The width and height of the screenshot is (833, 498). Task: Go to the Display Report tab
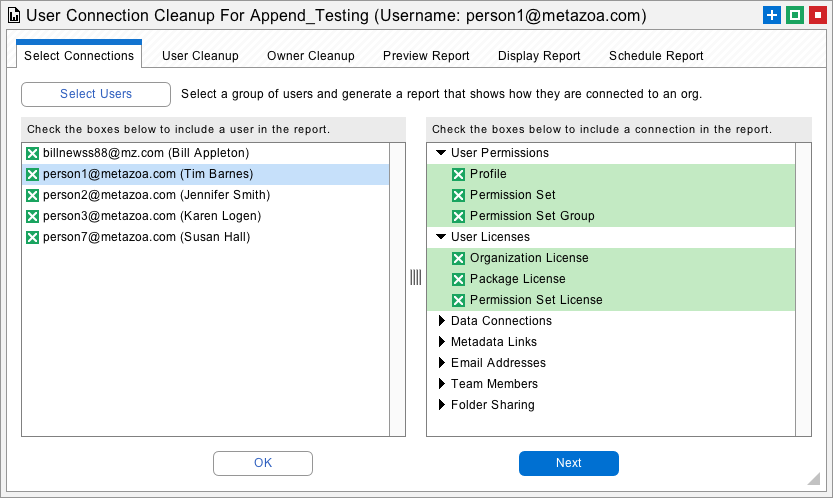click(539, 56)
